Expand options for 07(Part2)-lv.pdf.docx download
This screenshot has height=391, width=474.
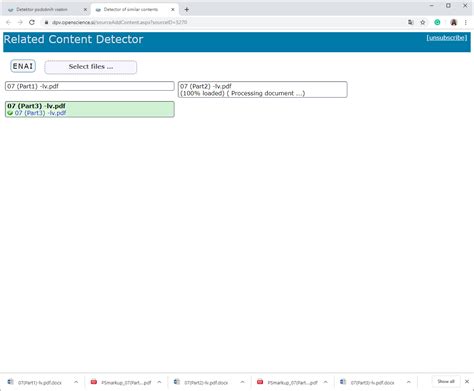click(242, 382)
